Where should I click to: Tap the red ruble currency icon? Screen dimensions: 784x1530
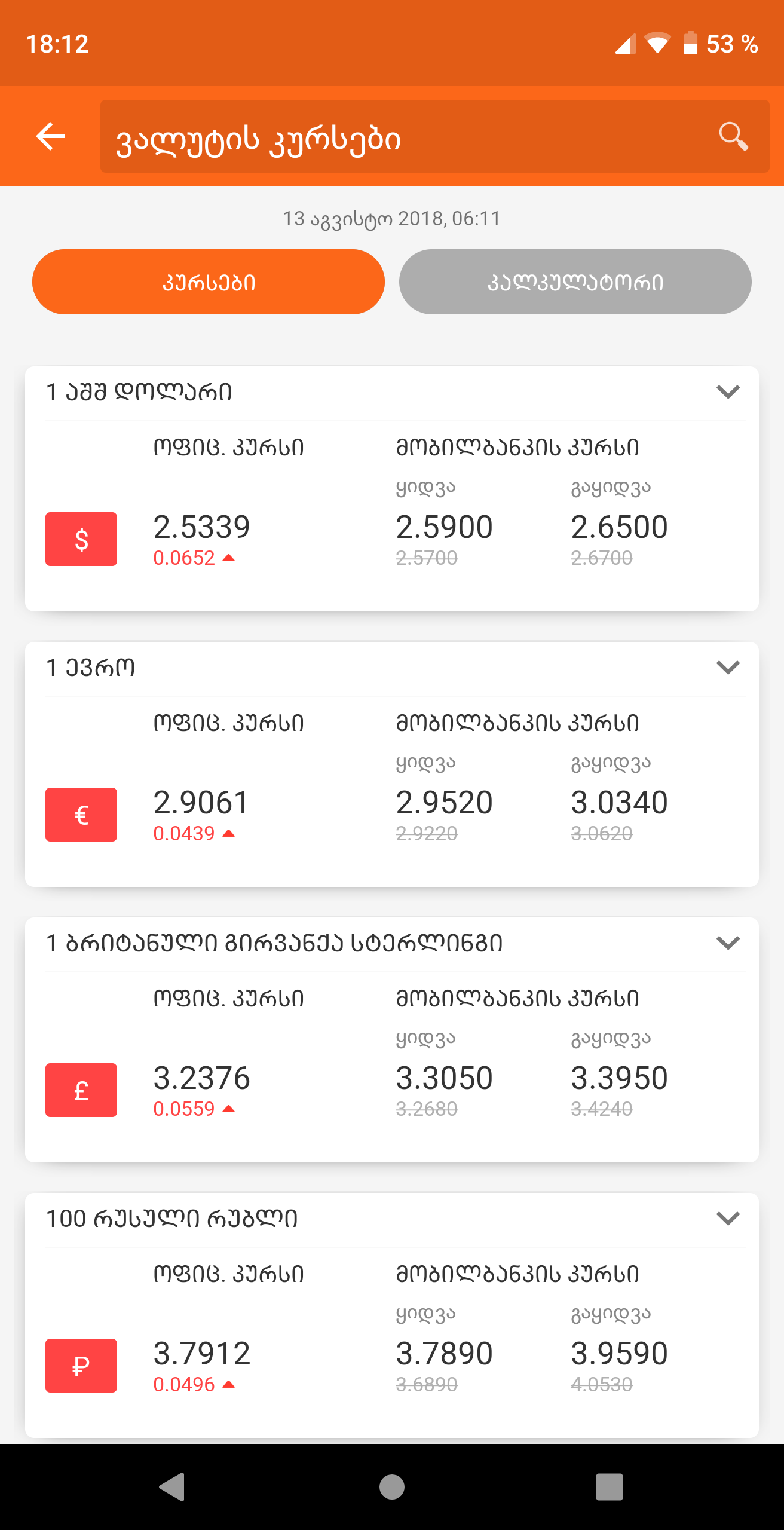point(81,1366)
